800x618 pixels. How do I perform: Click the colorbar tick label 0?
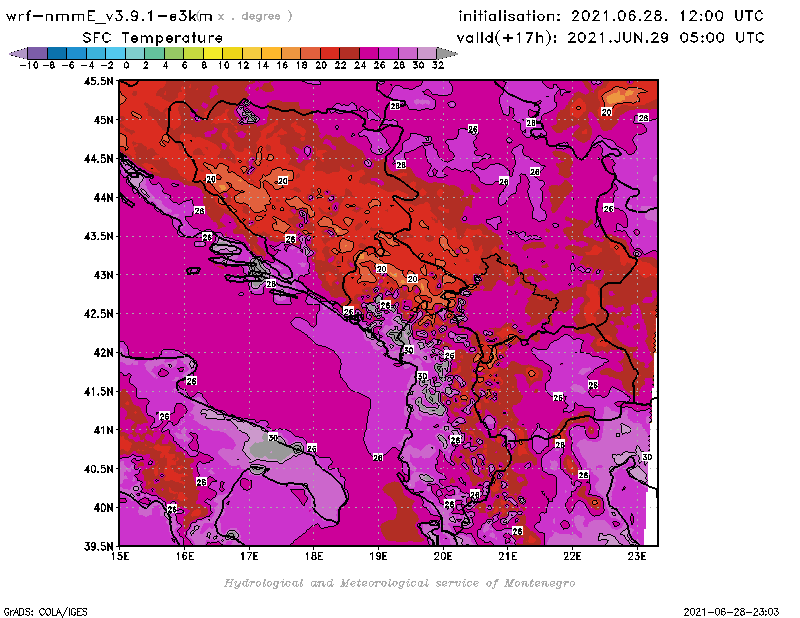pos(126,65)
